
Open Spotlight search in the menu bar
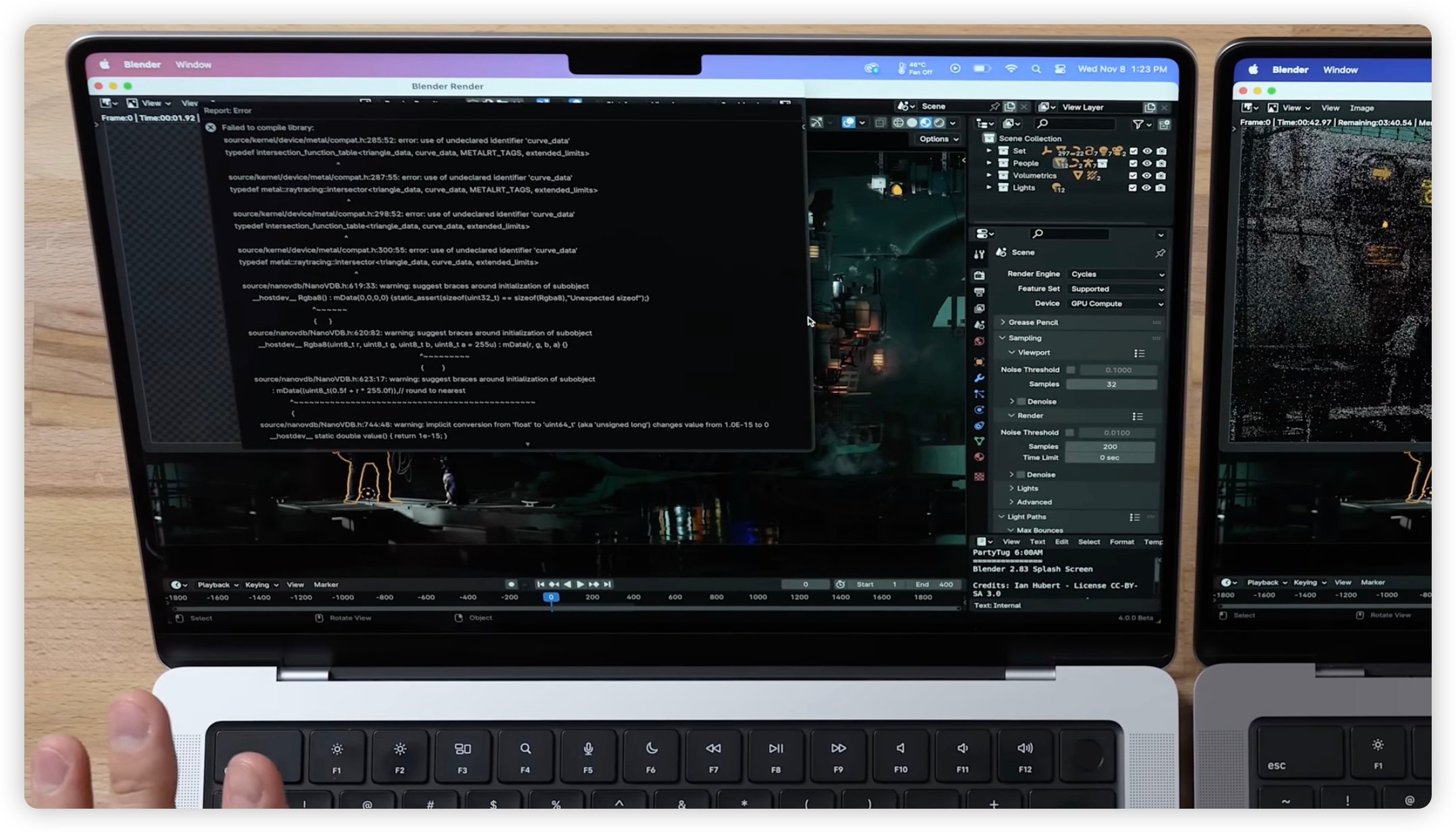1036,69
